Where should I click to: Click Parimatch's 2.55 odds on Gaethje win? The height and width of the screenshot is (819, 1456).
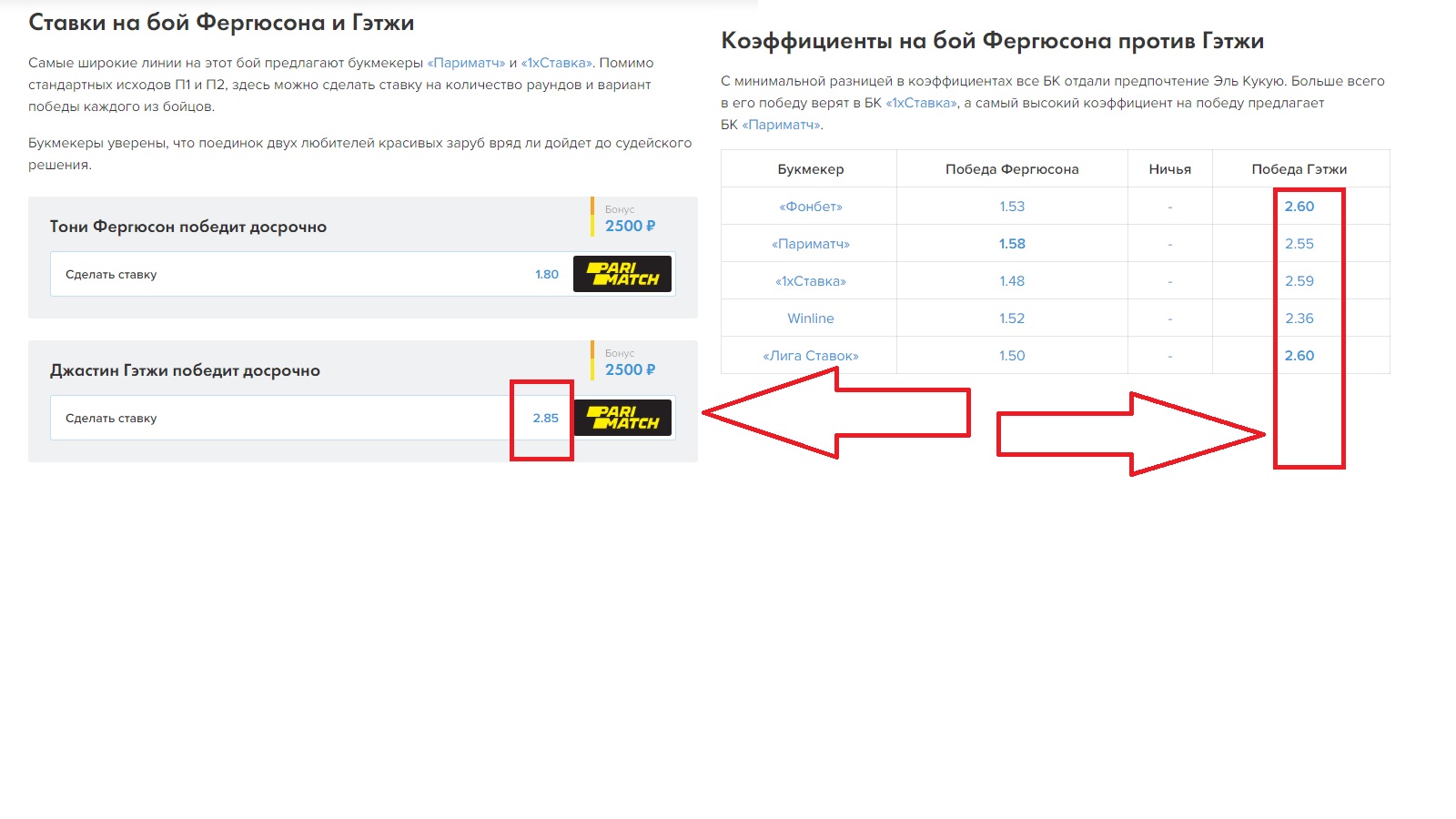[1299, 244]
